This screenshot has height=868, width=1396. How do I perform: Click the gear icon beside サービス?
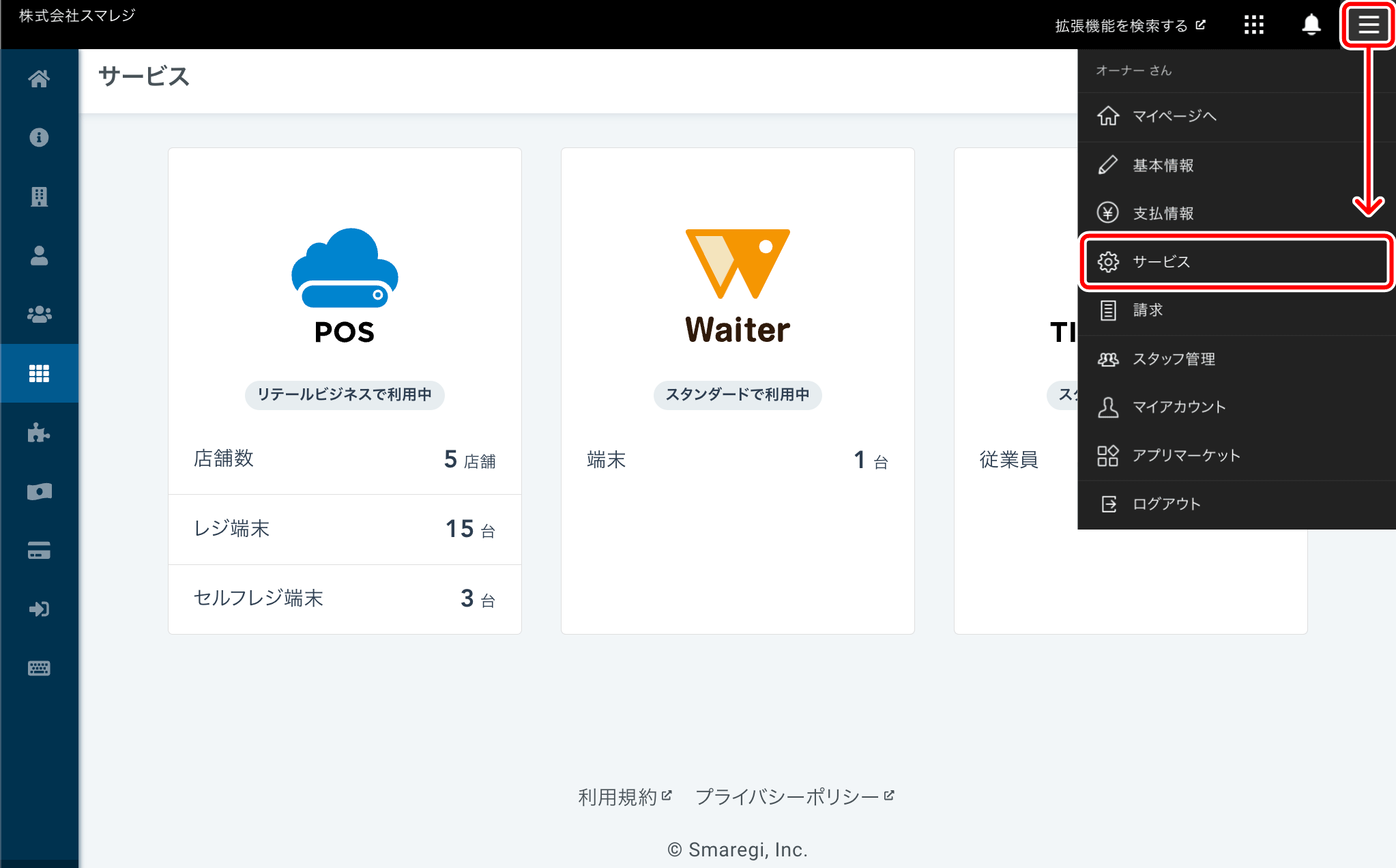tap(1108, 262)
